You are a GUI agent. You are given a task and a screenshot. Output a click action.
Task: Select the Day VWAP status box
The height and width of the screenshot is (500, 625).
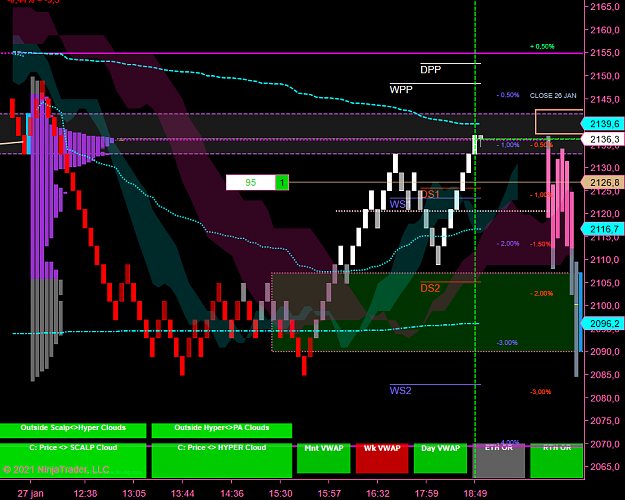(440, 458)
